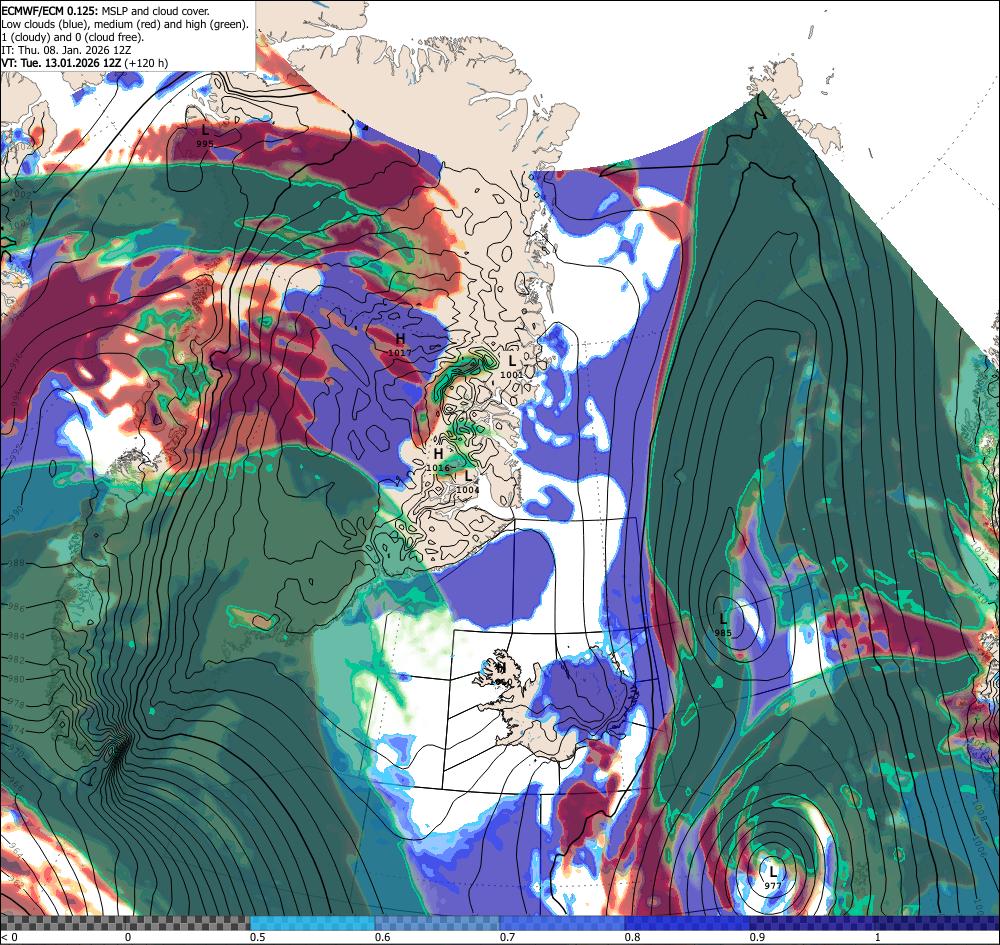Click the low-pressure center labeled 985
1000x945 pixels.
click(723, 625)
